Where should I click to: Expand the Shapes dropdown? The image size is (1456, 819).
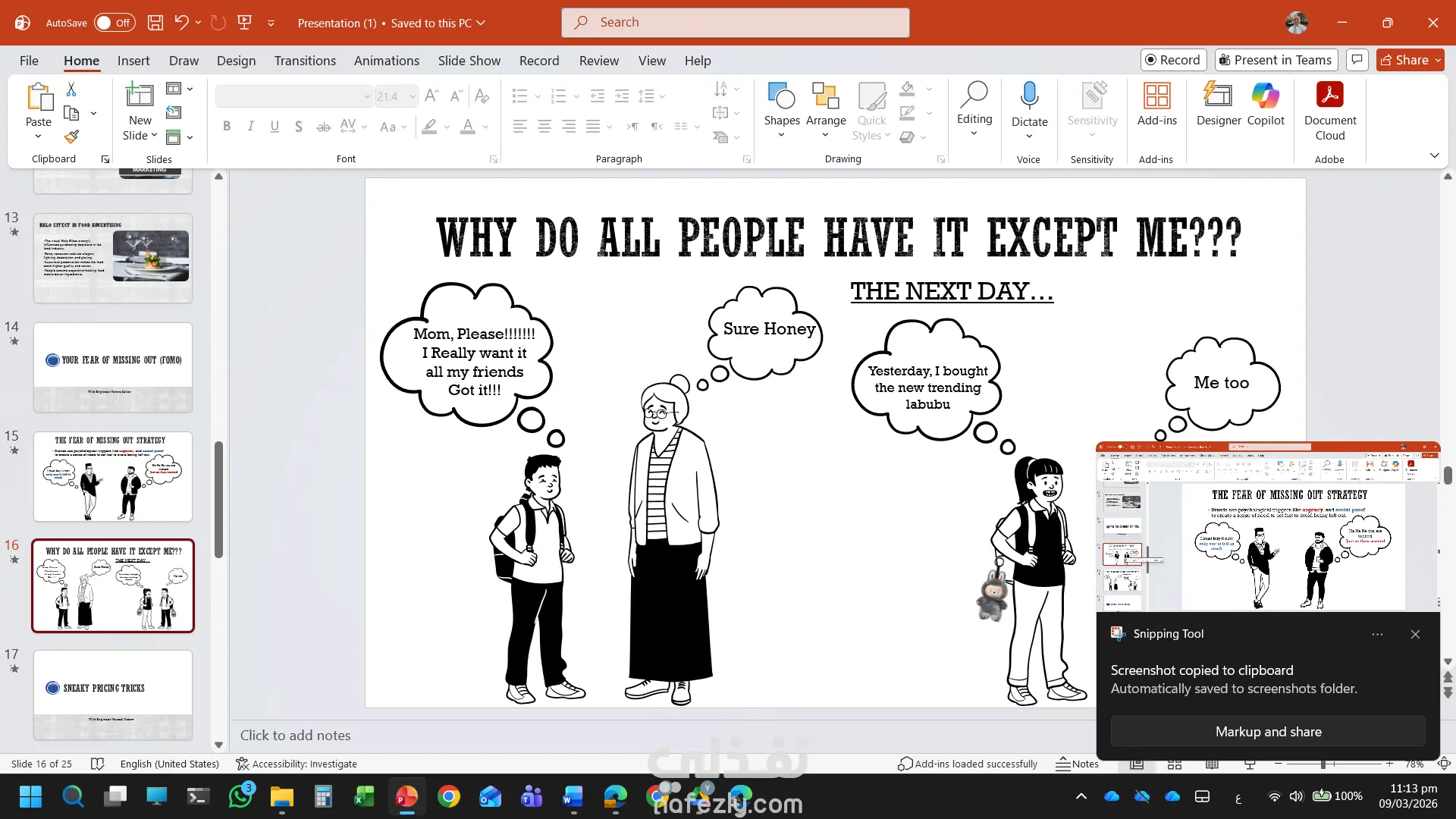click(781, 136)
